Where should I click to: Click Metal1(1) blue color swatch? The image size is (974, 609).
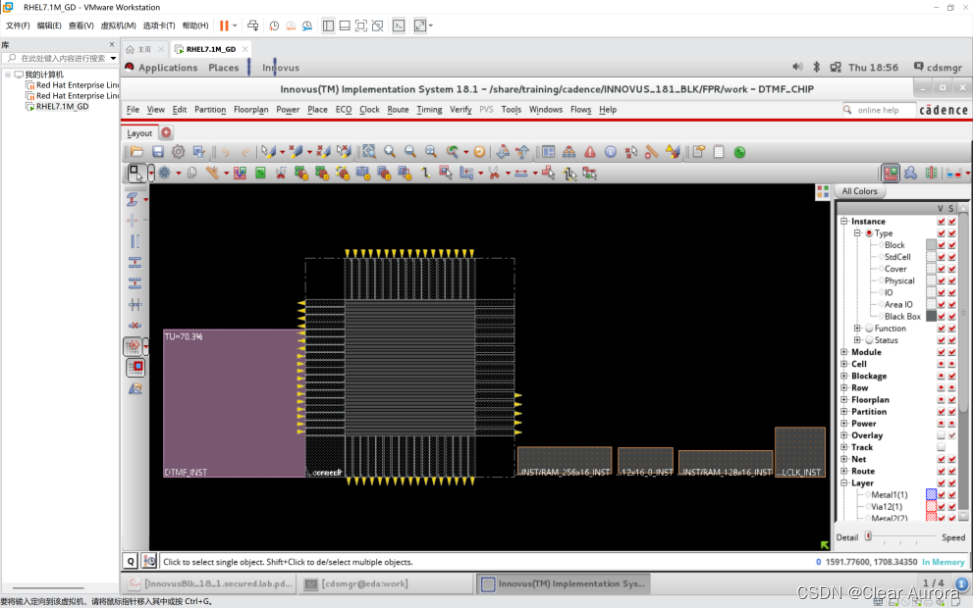(931, 495)
